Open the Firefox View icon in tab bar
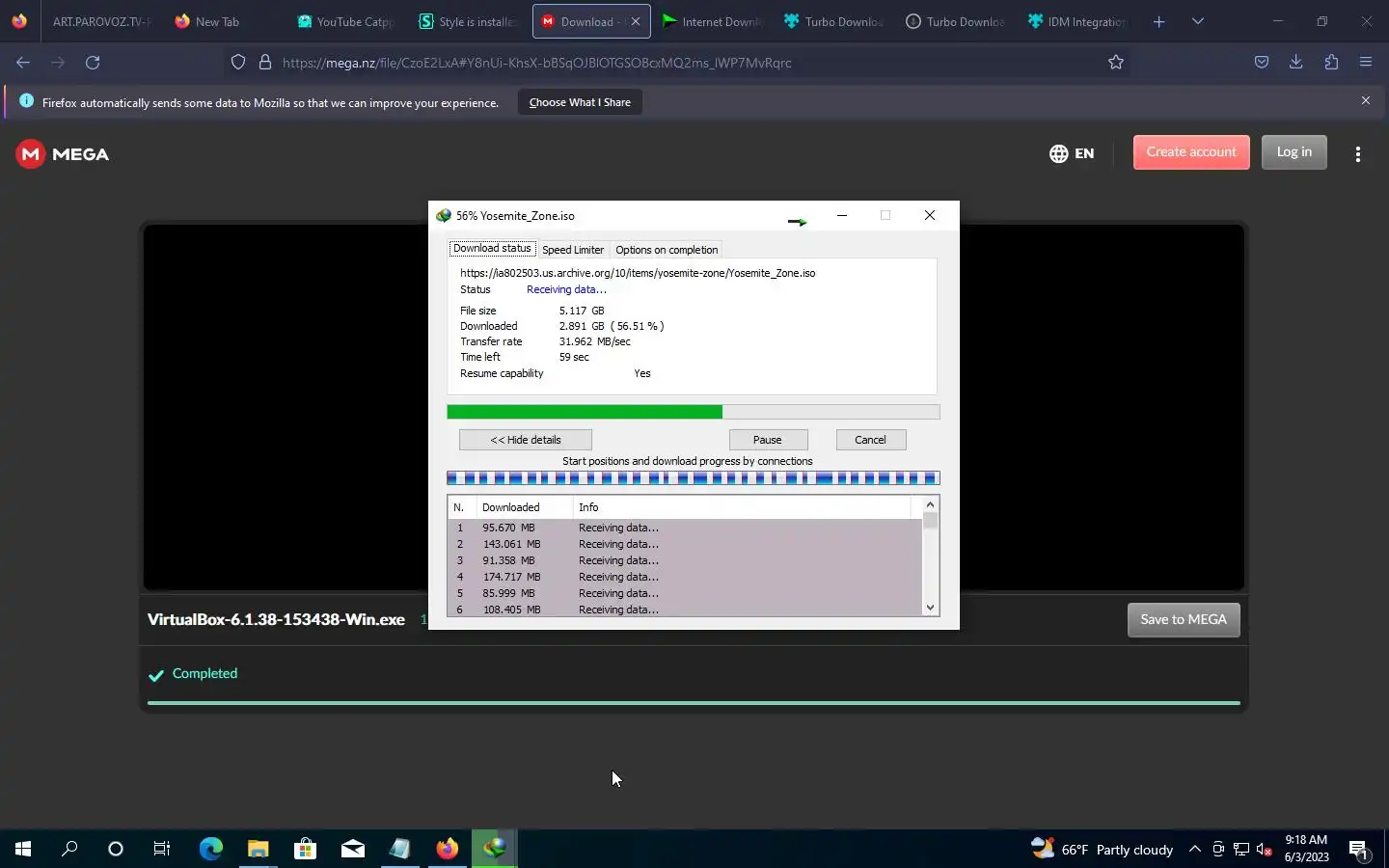This screenshot has height=868, width=1389. [x=19, y=21]
